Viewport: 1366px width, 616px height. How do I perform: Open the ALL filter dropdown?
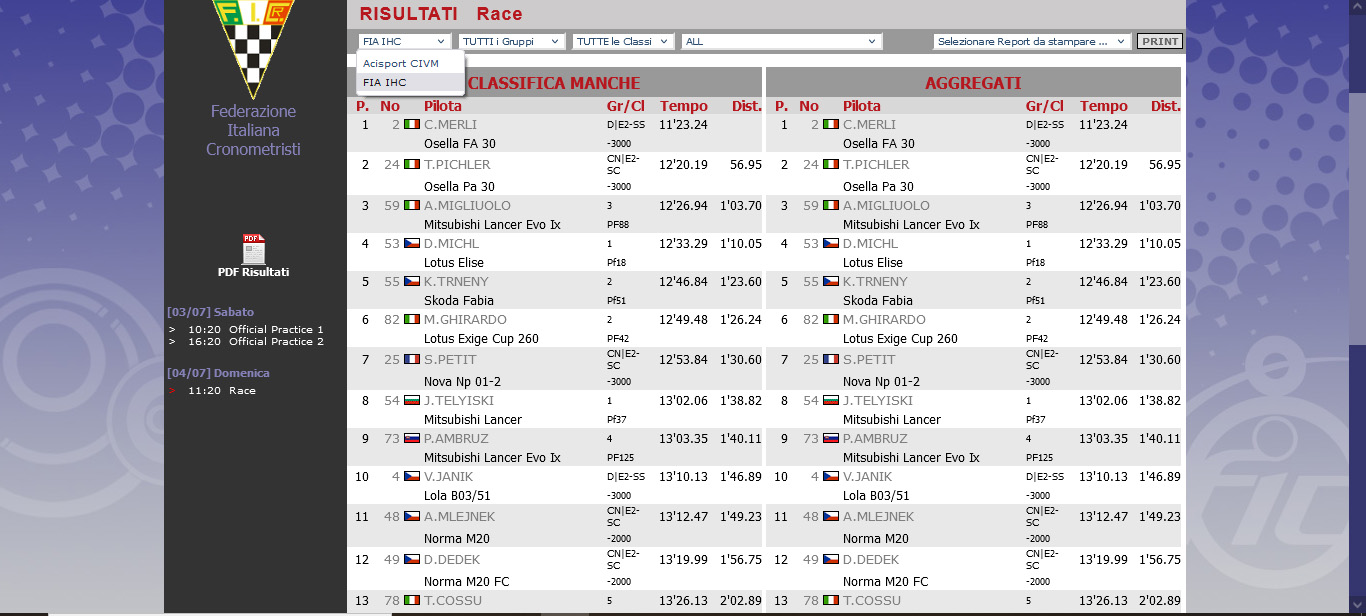click(x=782, y=42)
